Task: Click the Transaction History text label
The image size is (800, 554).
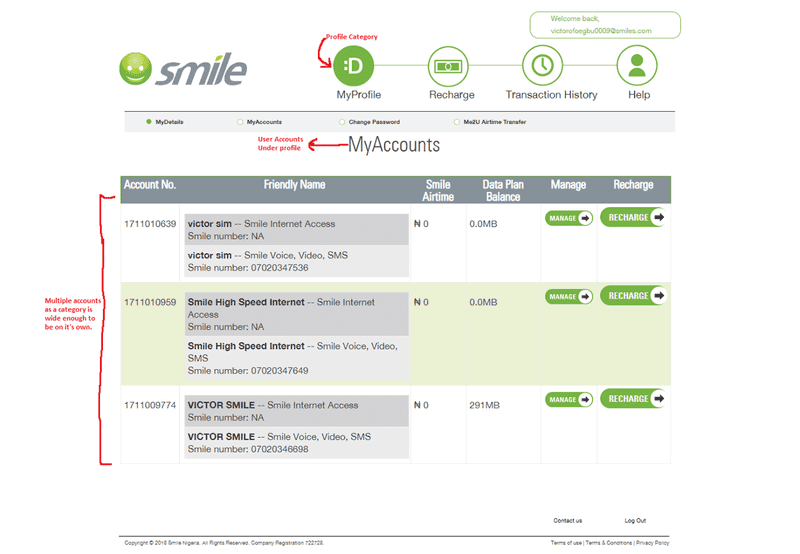Action: tap(552, 95)
